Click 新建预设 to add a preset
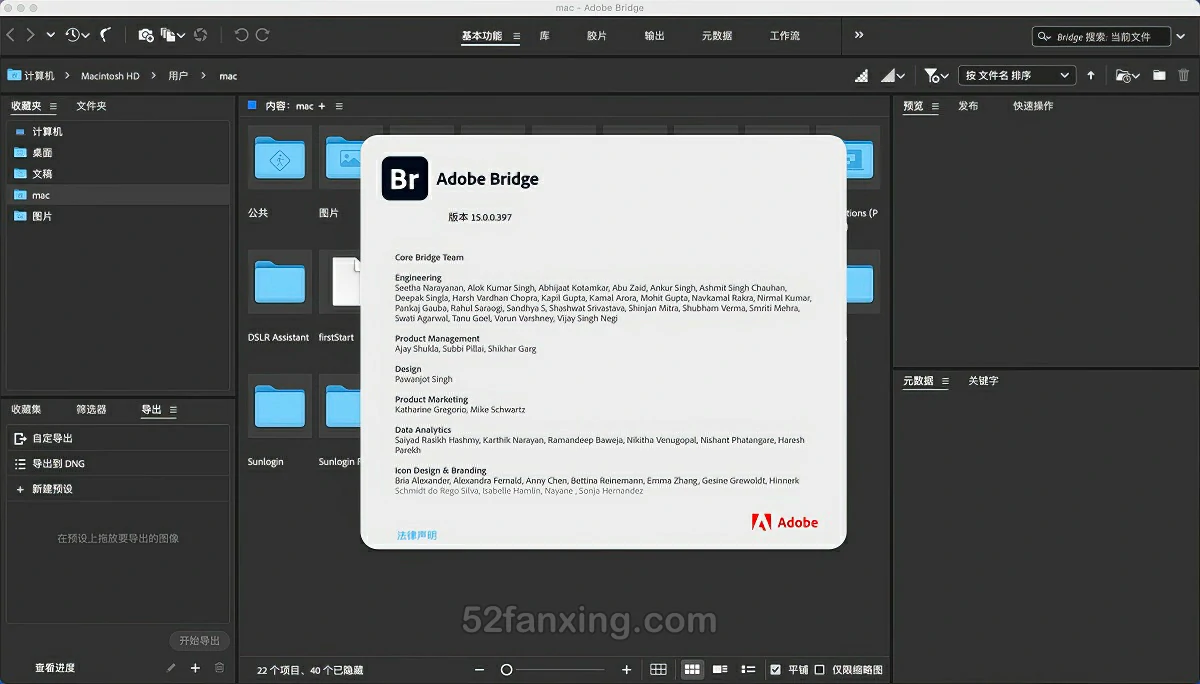The width and height of the screenshot is (1200, 684). pos(118,489)
